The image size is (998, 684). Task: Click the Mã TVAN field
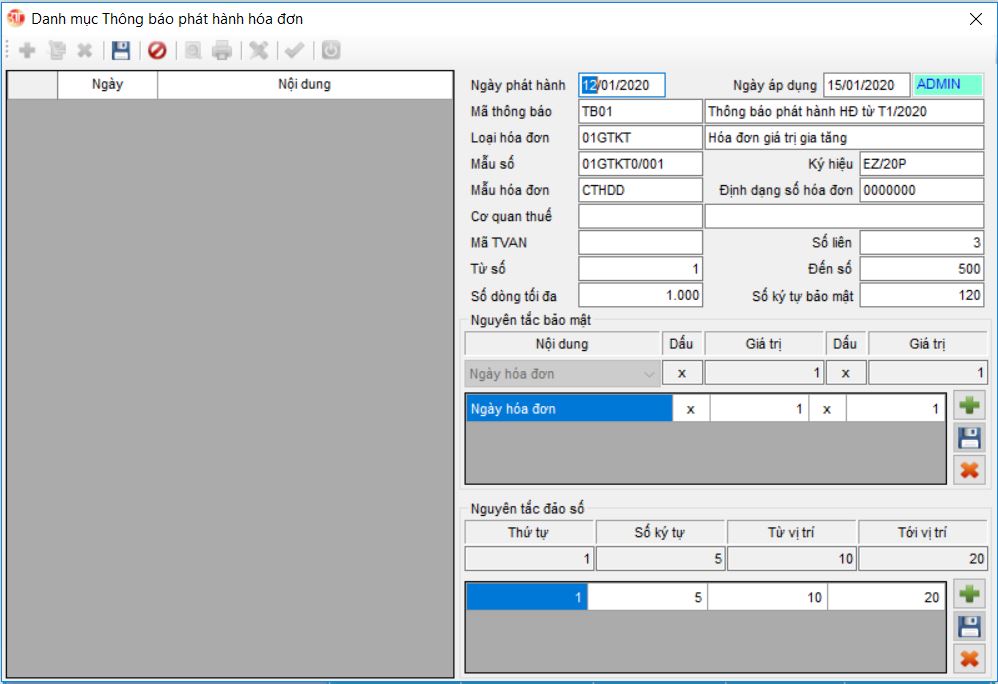[x=640, y=242]
